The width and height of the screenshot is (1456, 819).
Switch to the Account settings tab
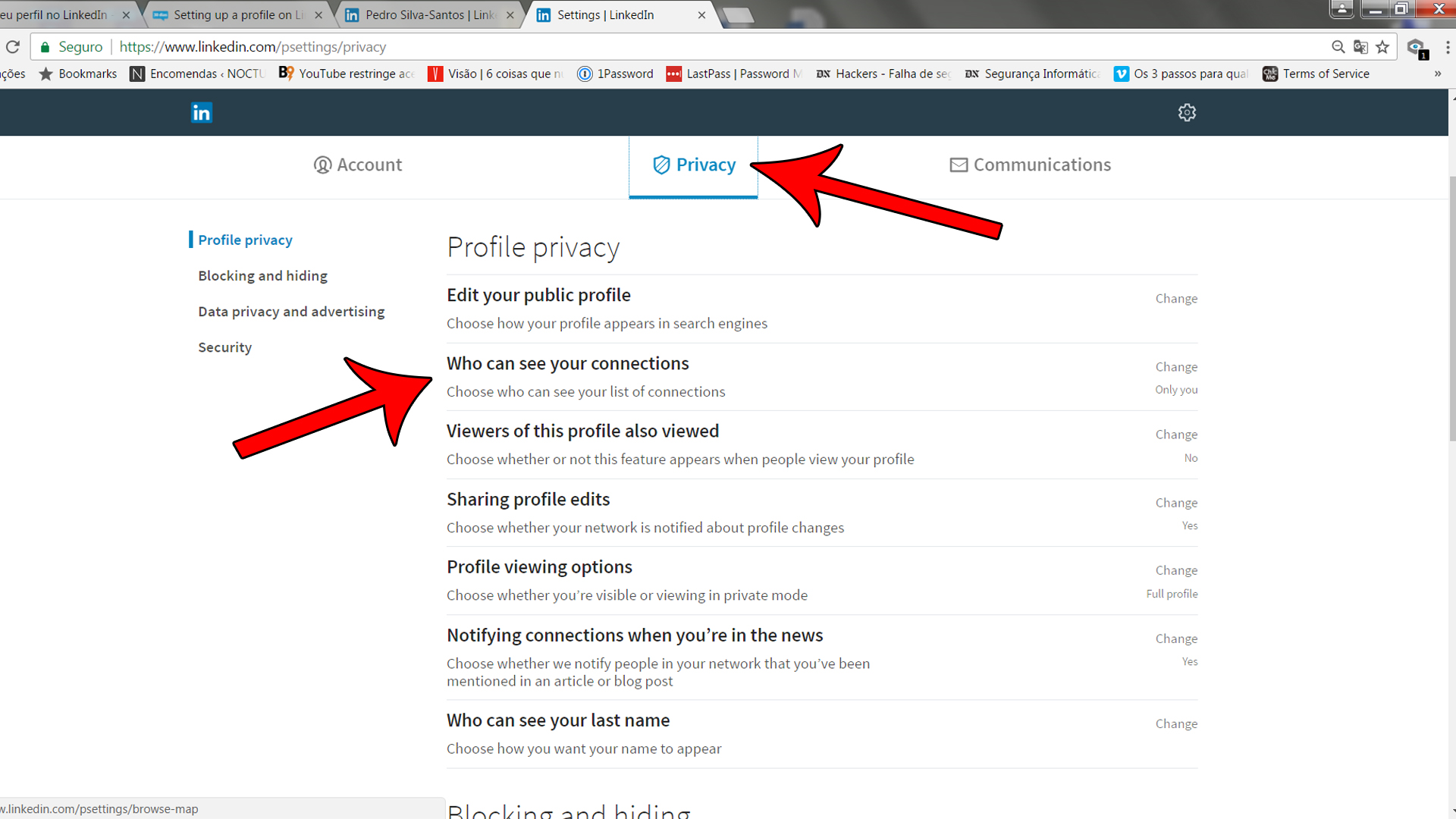(x=358, y=165)
